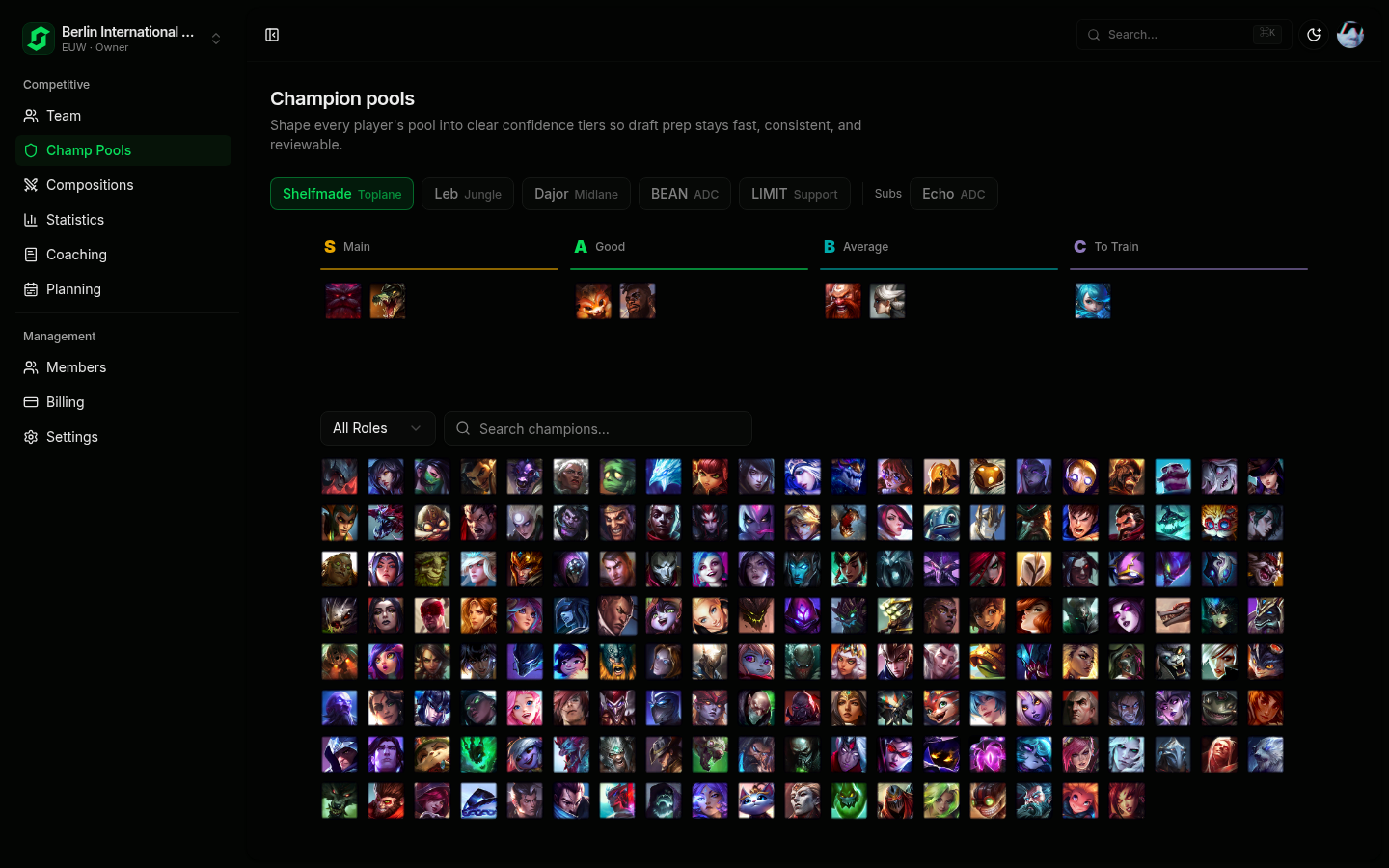Switch to Dajor Midlane tab
The height and width of the screenshot is (868, 1389).
coord(576,194)
